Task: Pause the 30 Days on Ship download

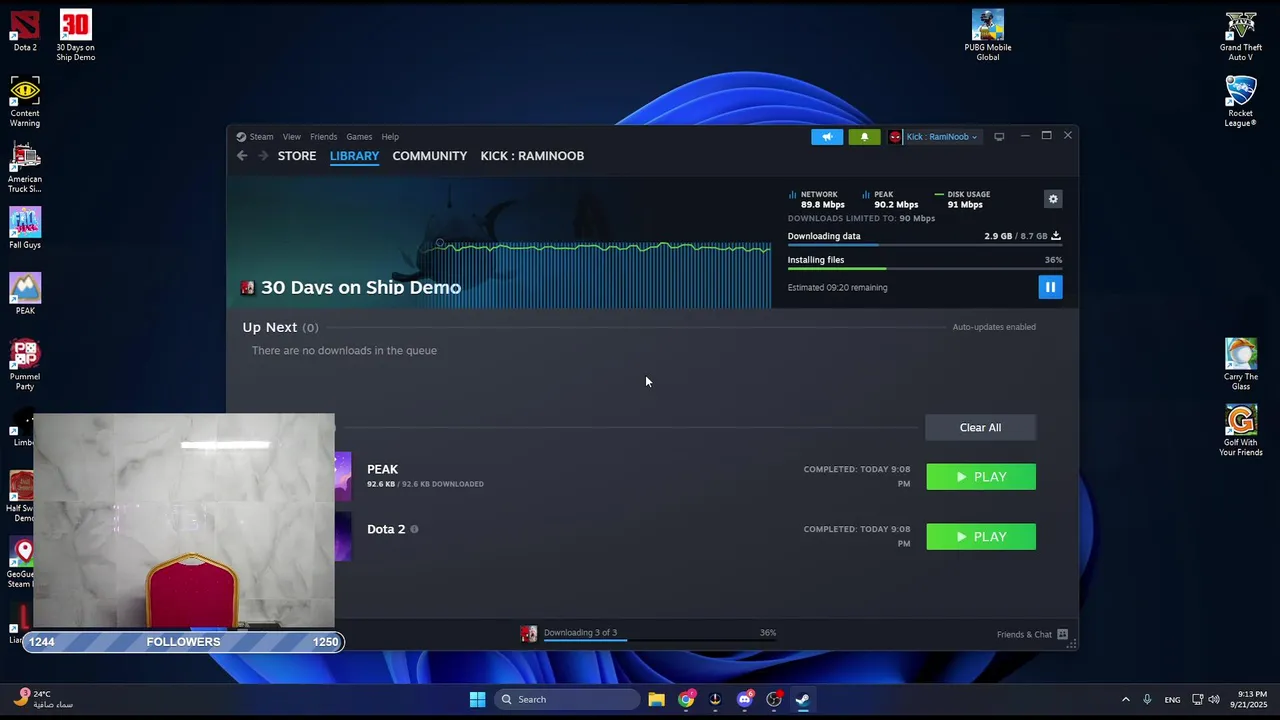Action: pyautogui.click(x=1050, y=287)
